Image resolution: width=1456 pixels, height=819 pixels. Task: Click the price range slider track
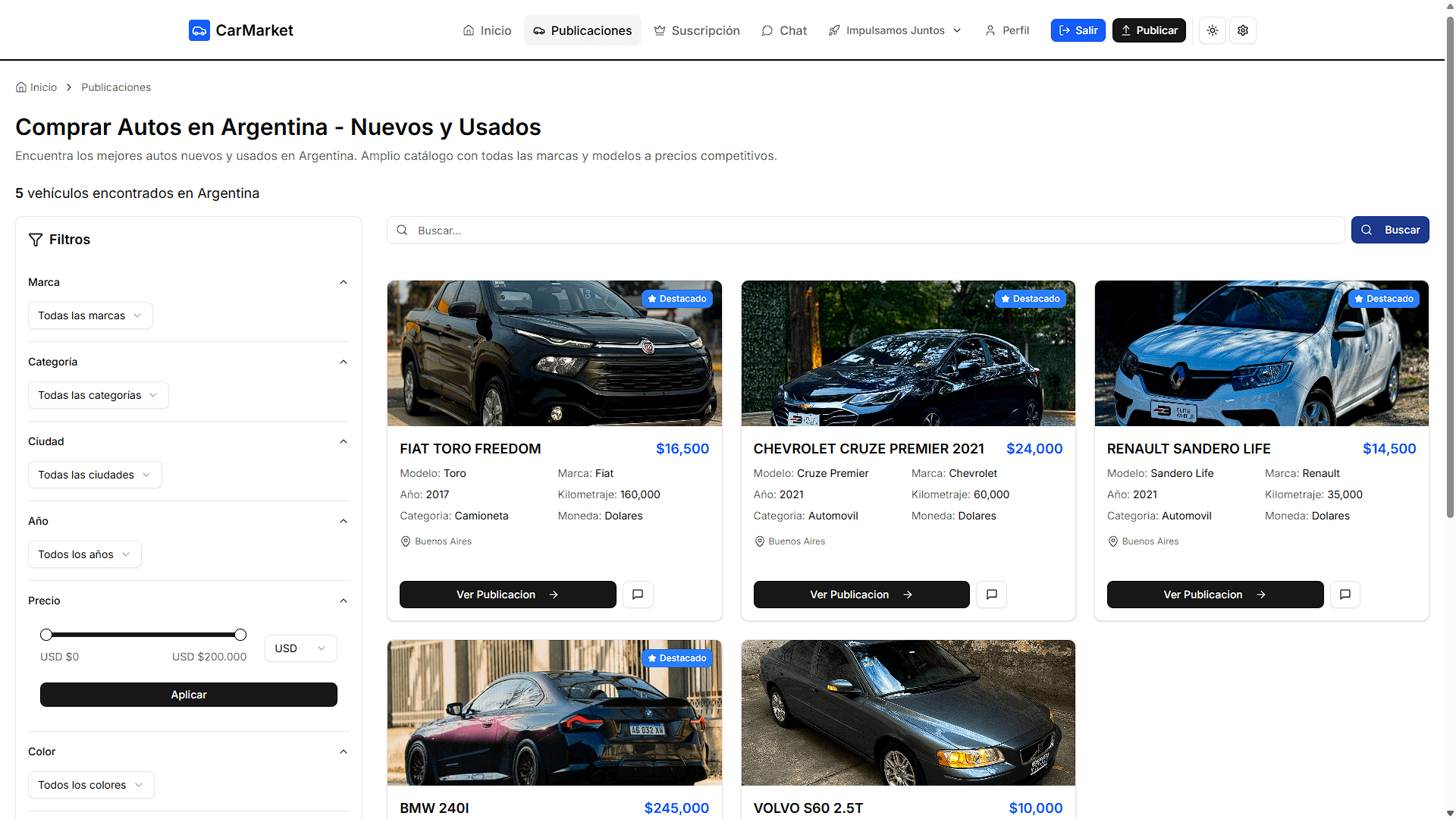pos(143,635)
